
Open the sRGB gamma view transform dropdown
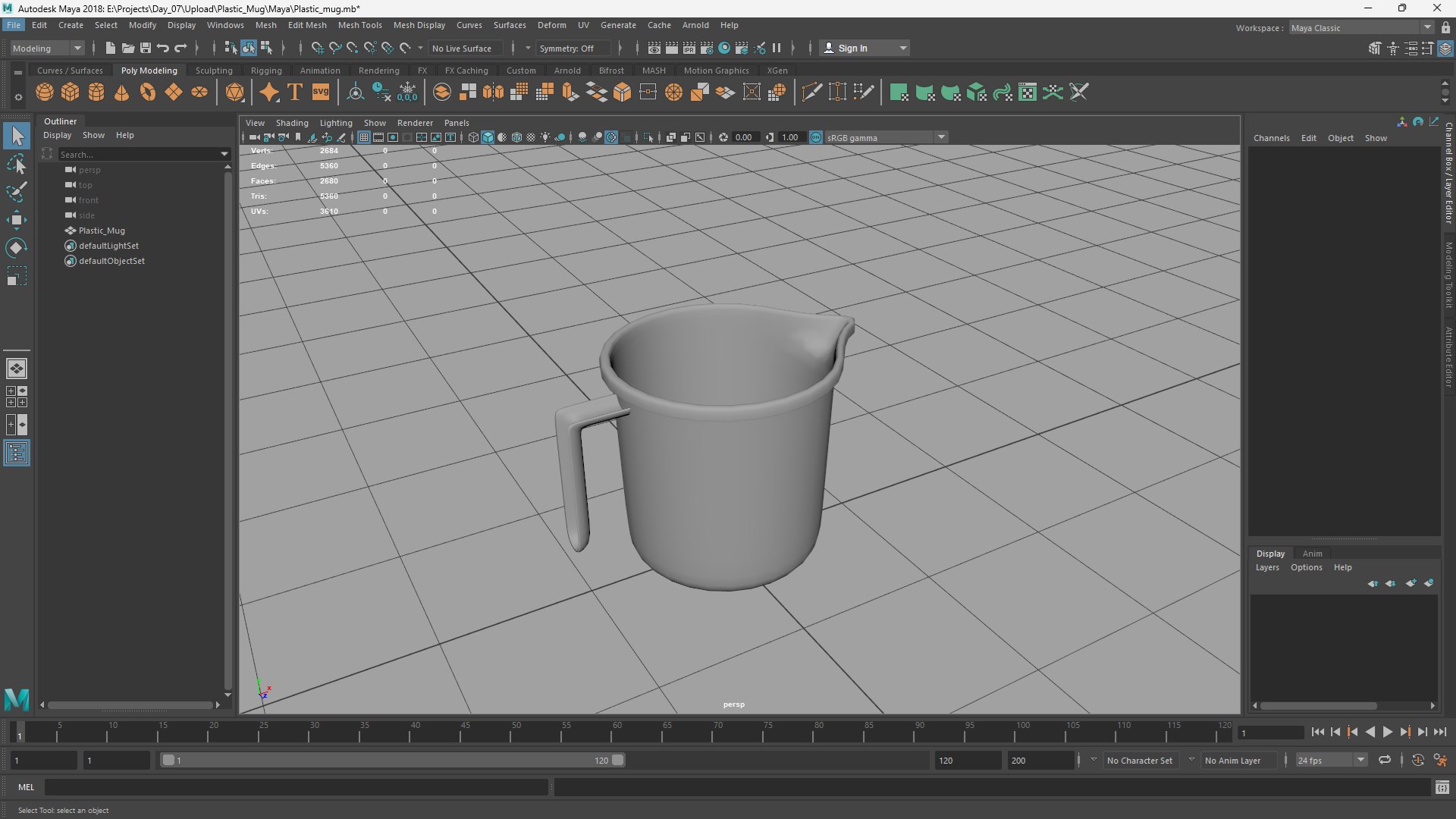pos(886,137)
